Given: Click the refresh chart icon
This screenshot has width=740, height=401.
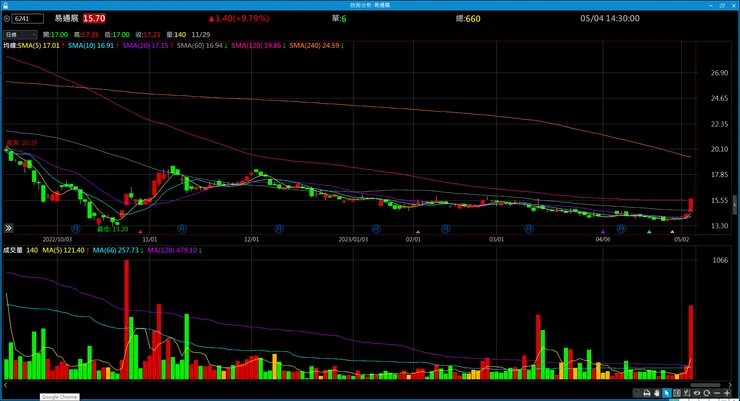Looking at the screenshot, I should tap(706, 393).
